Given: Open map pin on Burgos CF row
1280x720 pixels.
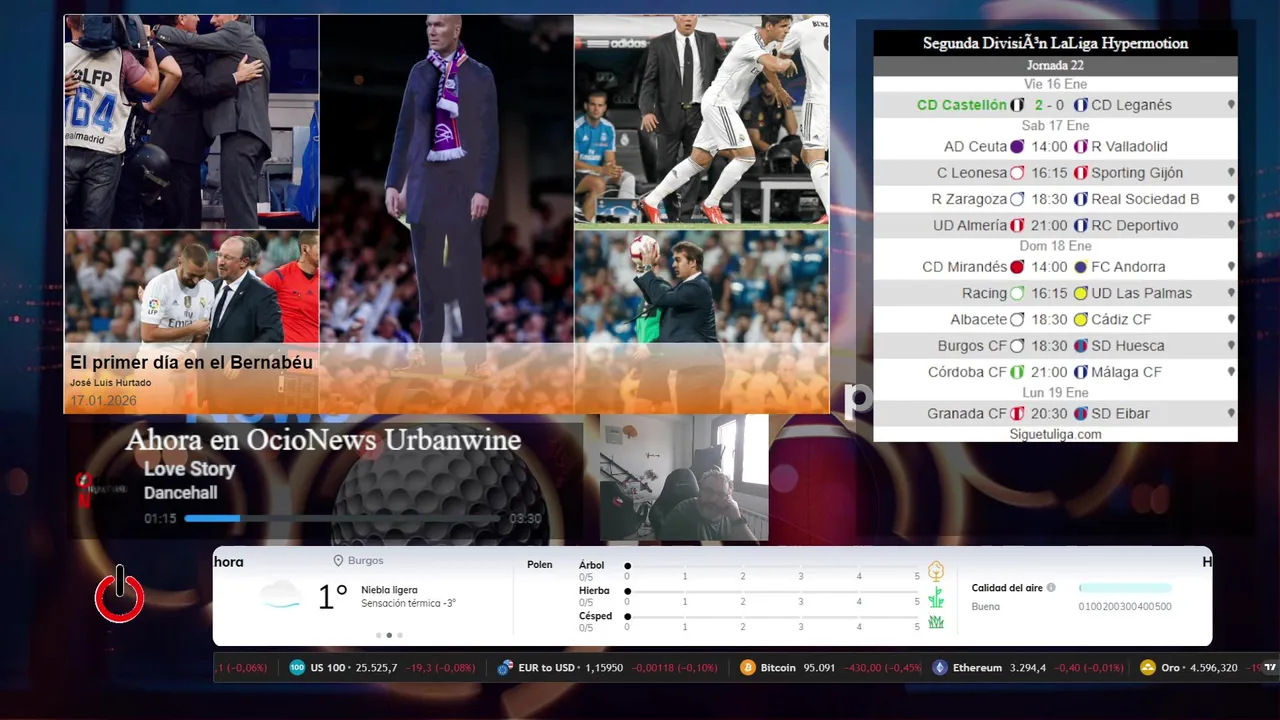Looking at the screenshot, I should pyautogui.click(x=1231, y=346).
